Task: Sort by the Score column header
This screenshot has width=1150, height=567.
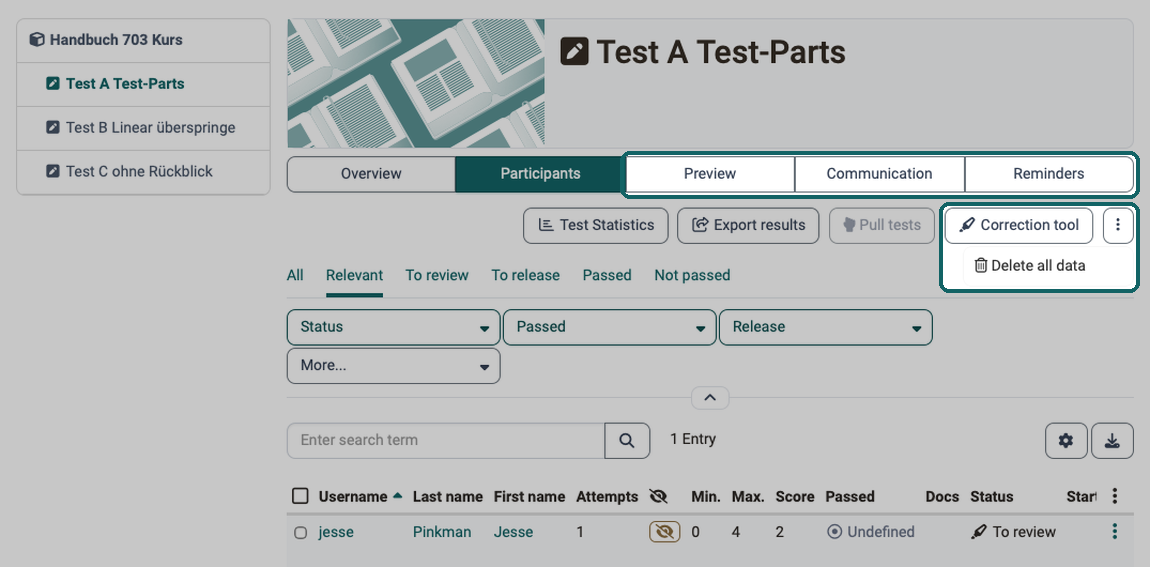Action: point(795,497)
